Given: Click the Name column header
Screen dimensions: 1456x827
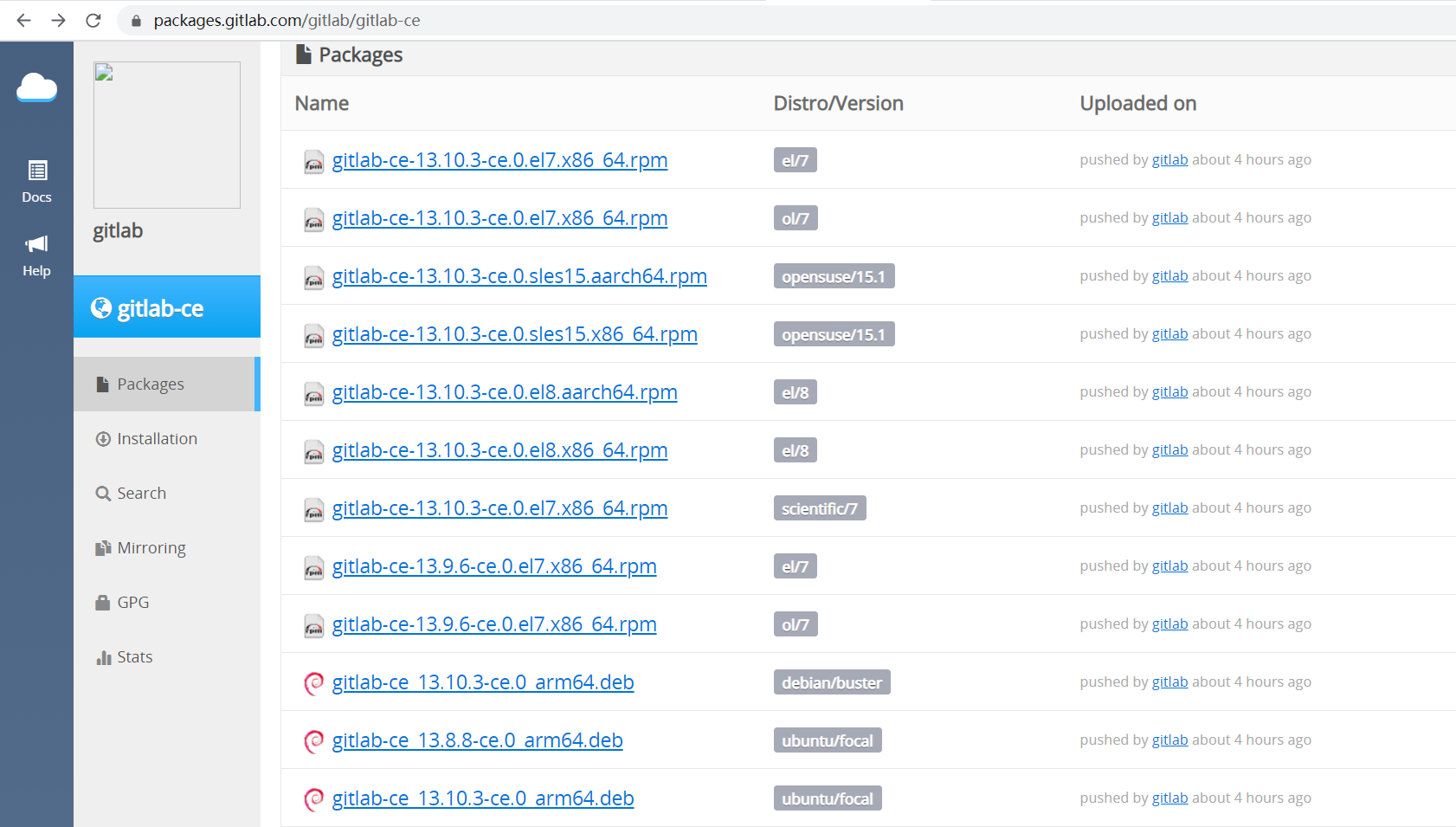Looking at the screenshot, I should coord(321,103).
